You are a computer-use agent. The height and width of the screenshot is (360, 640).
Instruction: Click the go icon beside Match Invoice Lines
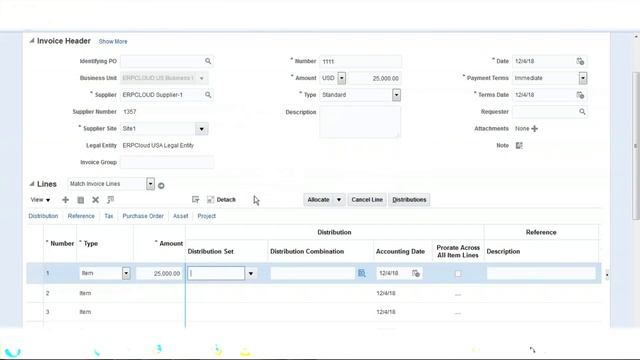tap(161, 186)
